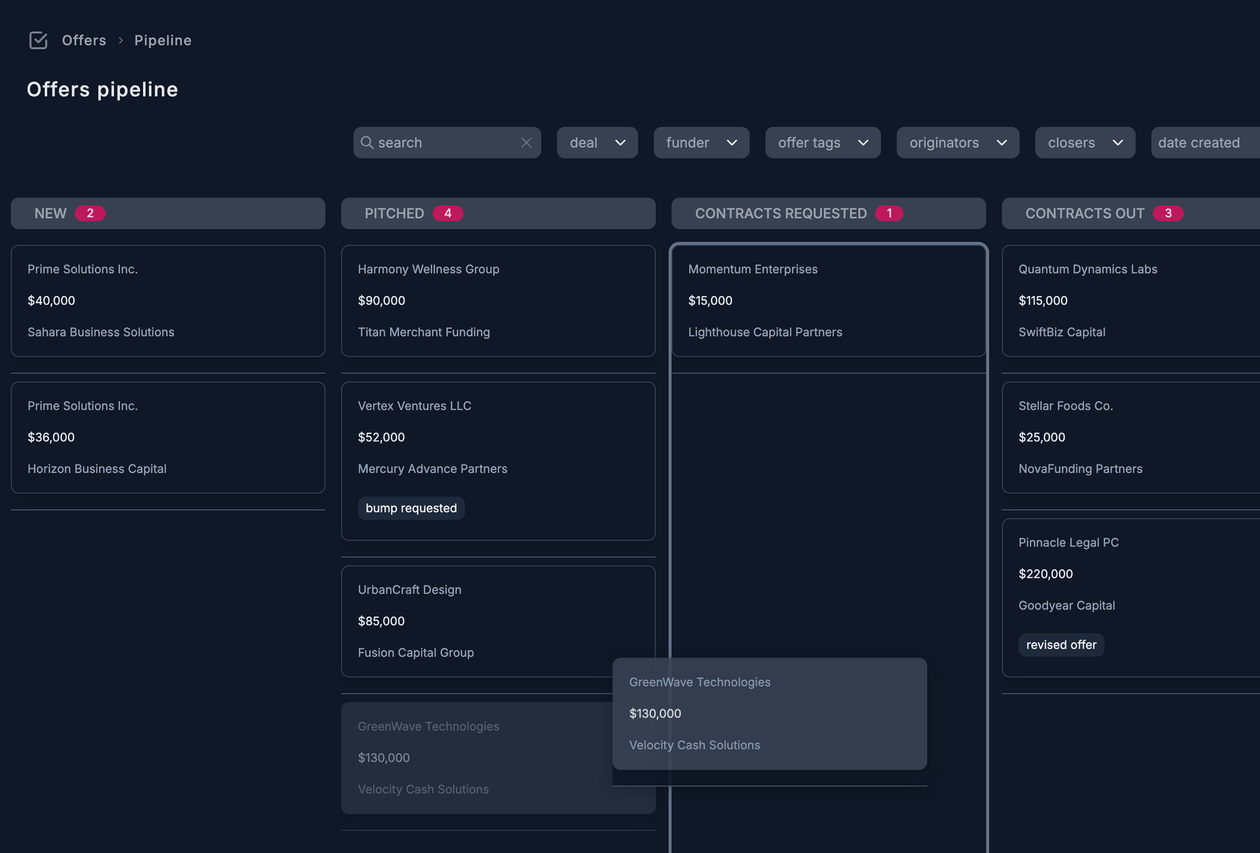Viewport: 1260px width, 853px height.
Task: Click the magnifier search icon
Action: 367,143
